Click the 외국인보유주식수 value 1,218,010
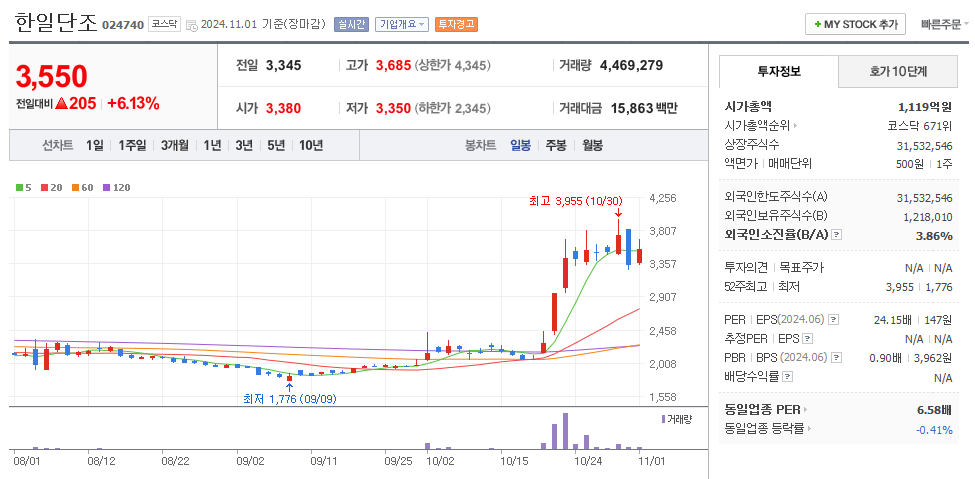The height and width of the screenshot is (479, 975). [928, 216]
